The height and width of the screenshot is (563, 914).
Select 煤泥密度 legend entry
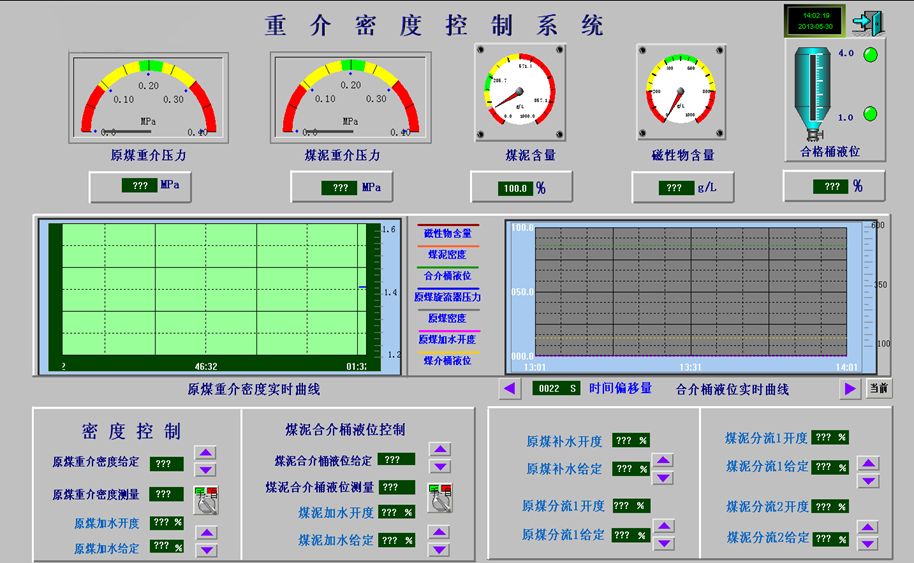(447, 254)
